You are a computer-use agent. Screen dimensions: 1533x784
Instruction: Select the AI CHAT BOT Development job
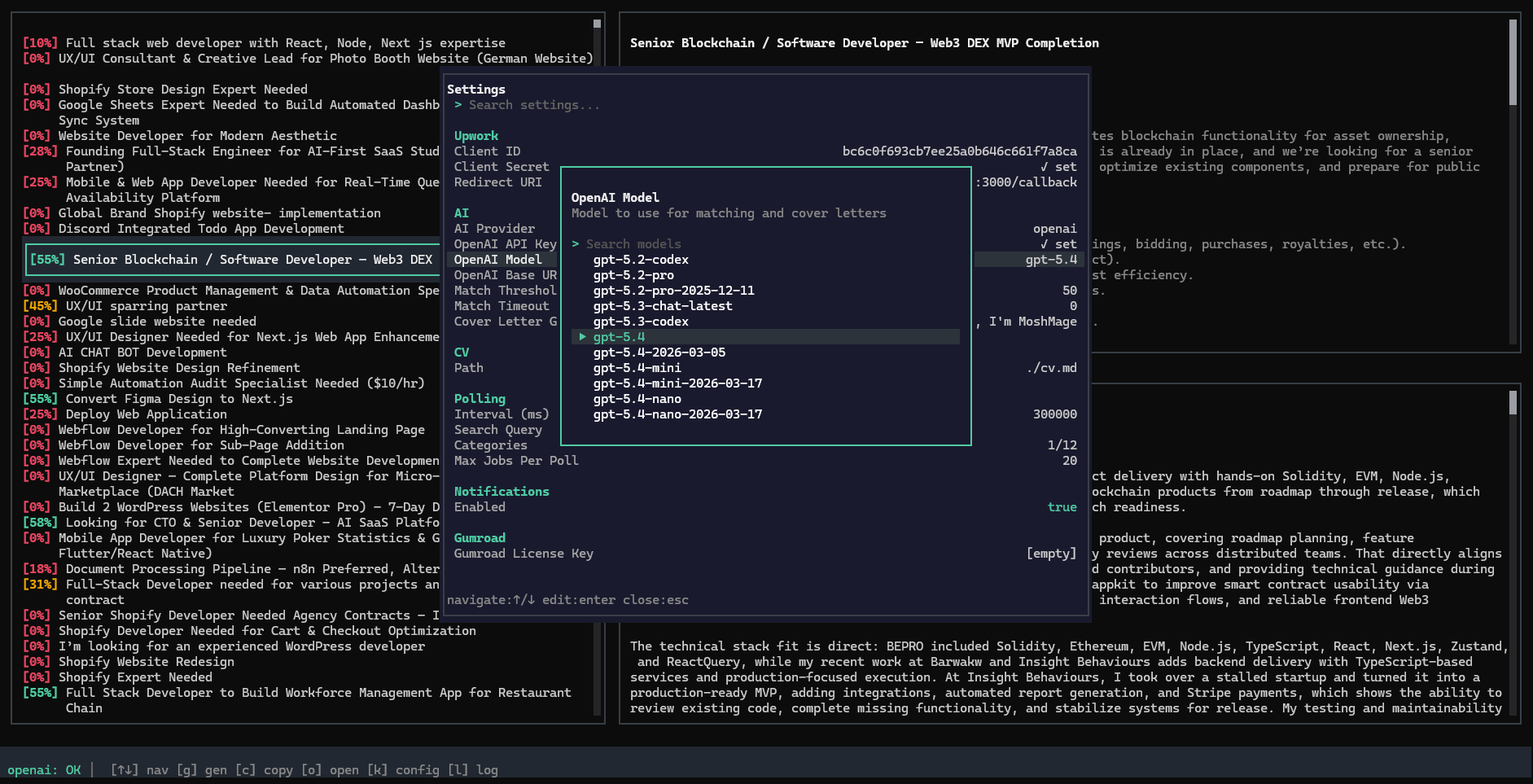click(x=142, y=353)
